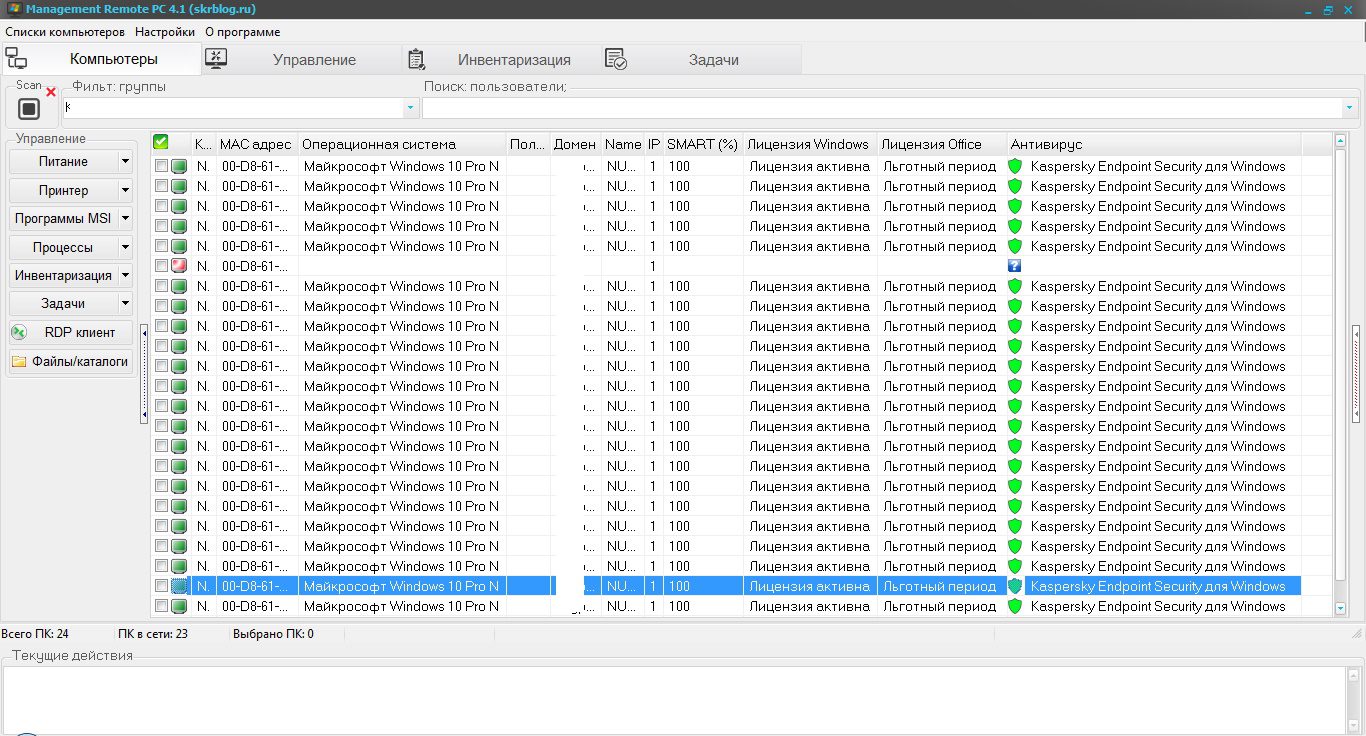Click the computer status icon in the highlighted row
The height and width of the screenshot is (736, 1366).
179,586
